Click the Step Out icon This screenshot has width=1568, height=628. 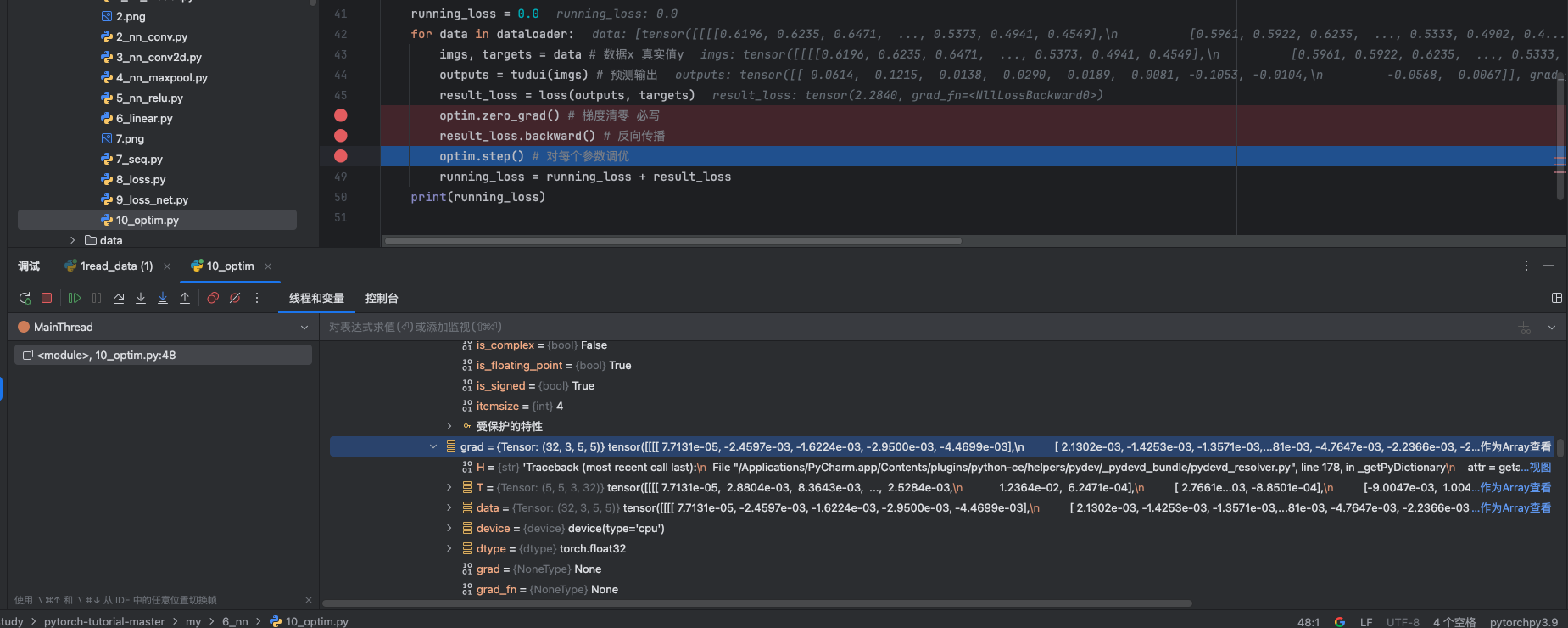click(x=185, y=298)
